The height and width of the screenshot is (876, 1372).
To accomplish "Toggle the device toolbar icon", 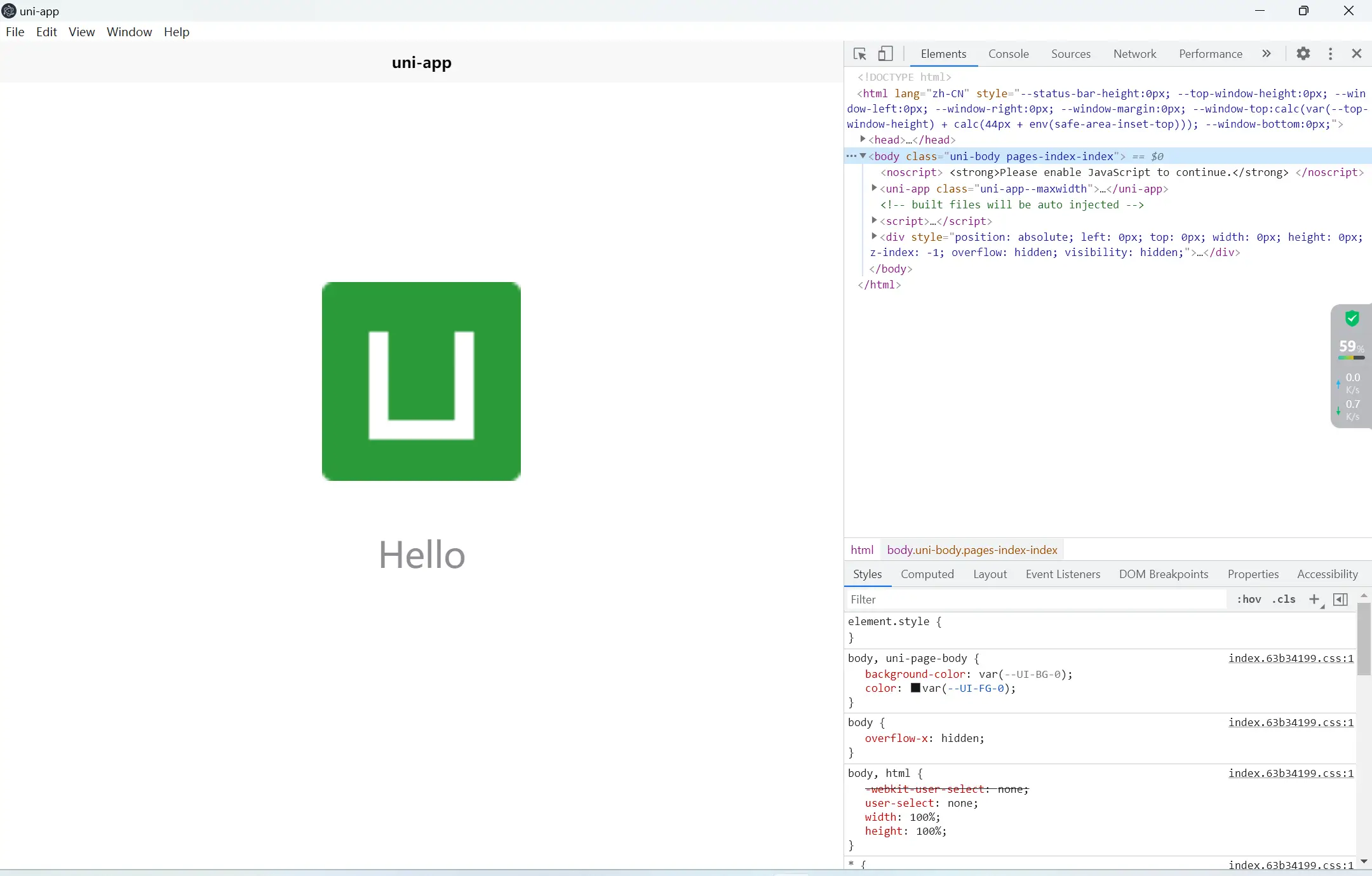I will click(x=885, y=54).
